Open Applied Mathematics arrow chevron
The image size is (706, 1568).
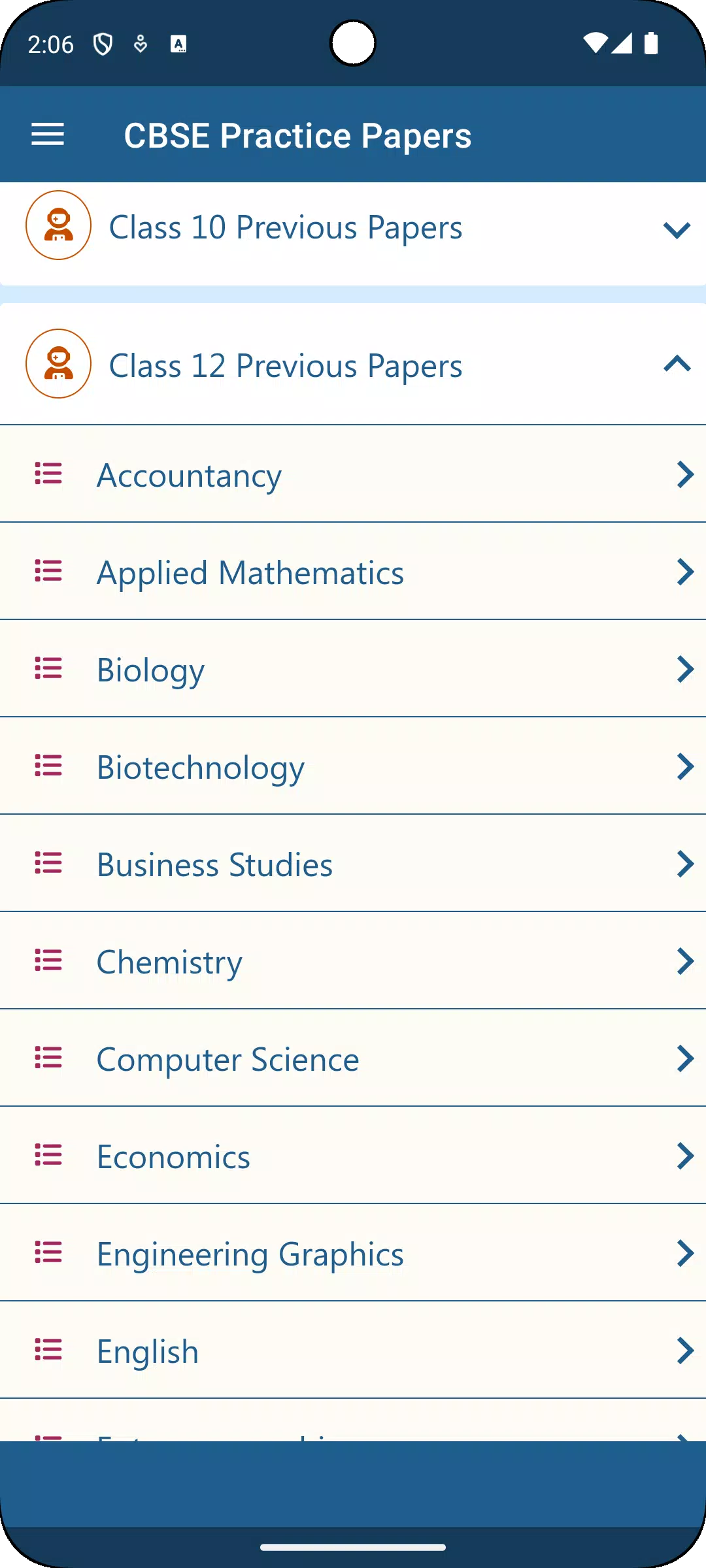[x=685, y=572]
